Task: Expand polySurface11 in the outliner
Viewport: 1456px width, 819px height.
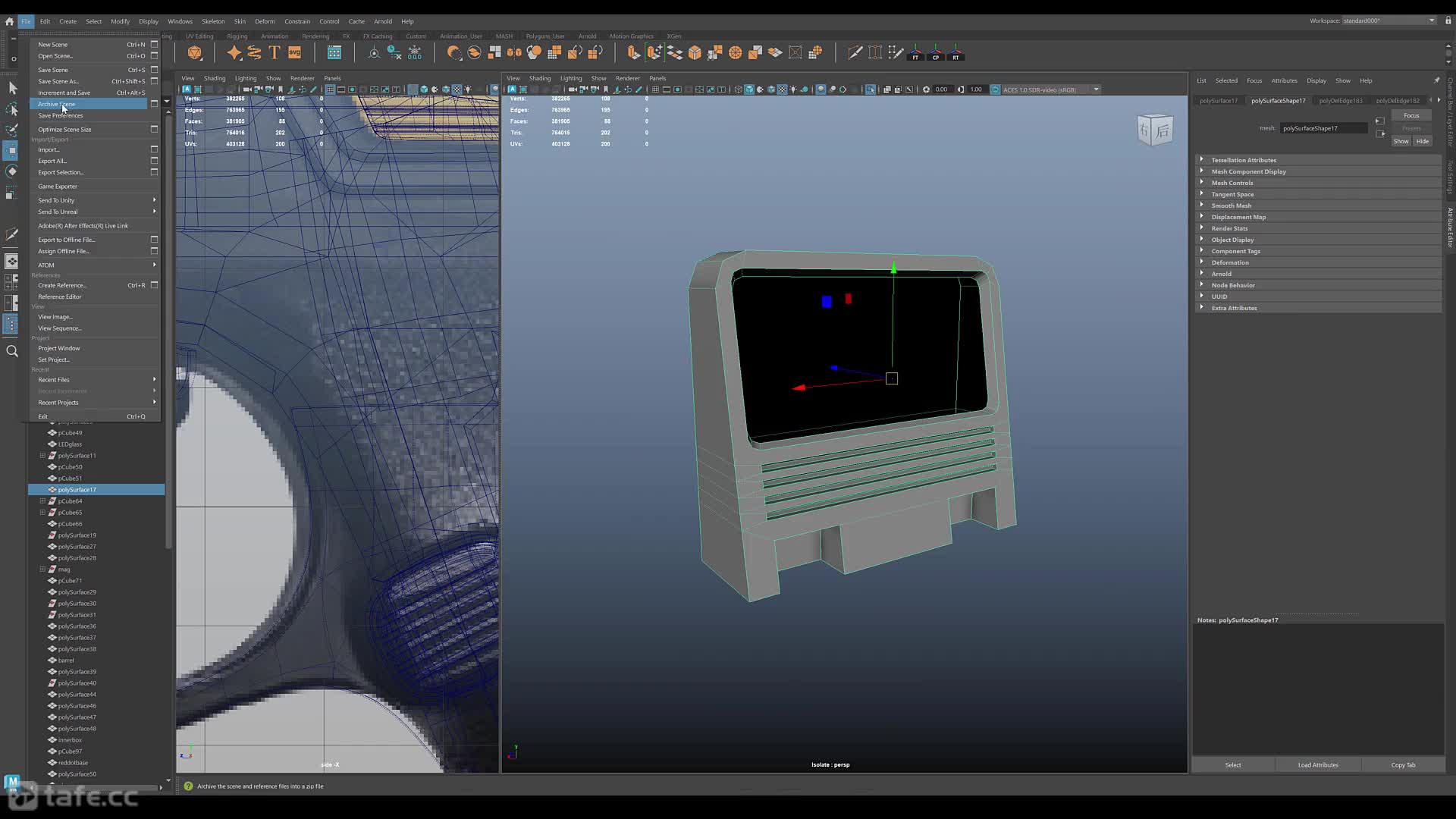Action: tap(42, 456)
